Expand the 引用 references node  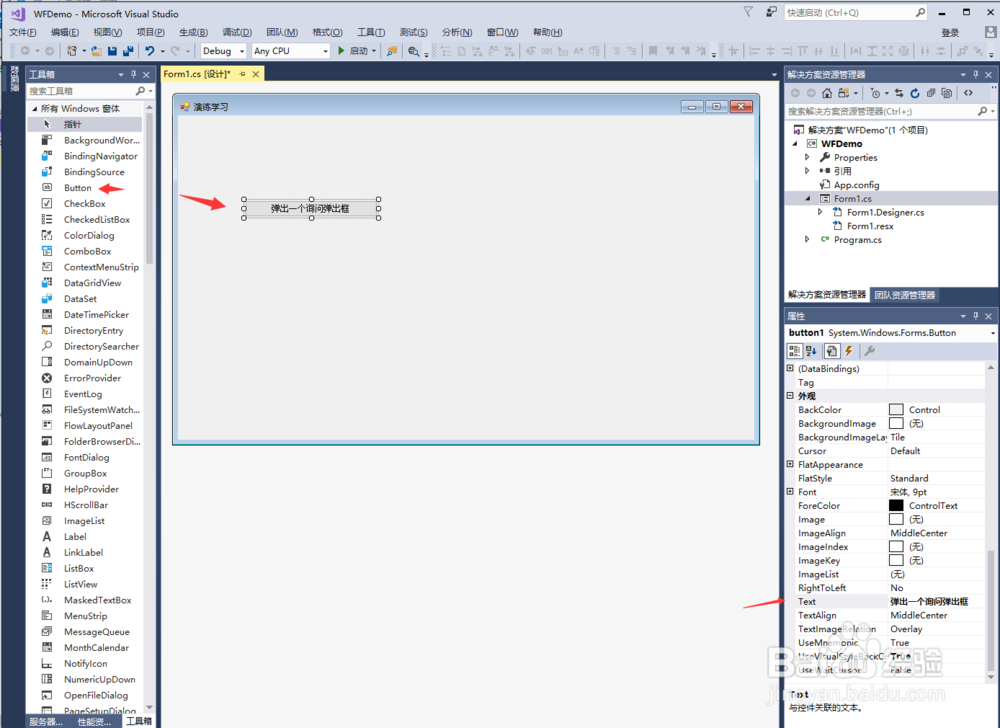click(807, 171)
